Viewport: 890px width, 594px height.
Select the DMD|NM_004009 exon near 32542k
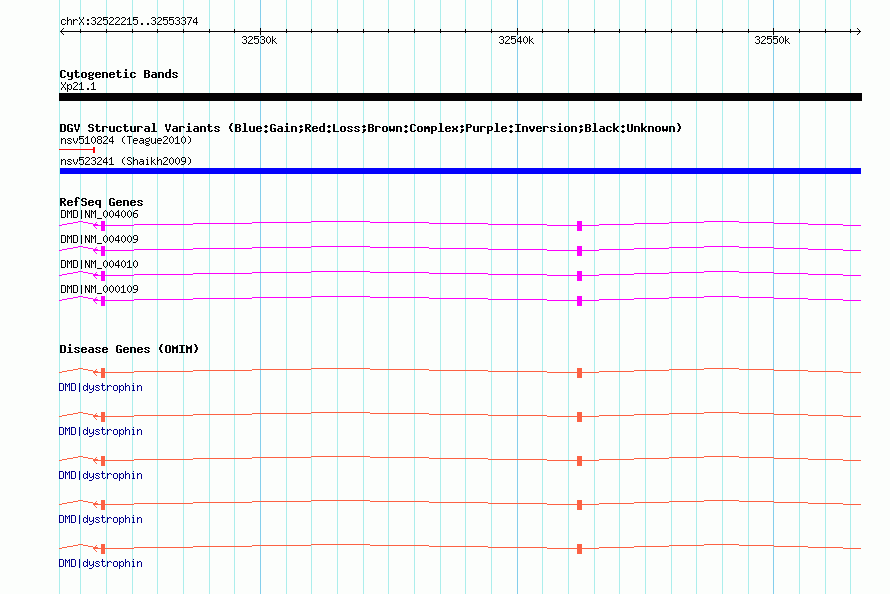[580, 251]
